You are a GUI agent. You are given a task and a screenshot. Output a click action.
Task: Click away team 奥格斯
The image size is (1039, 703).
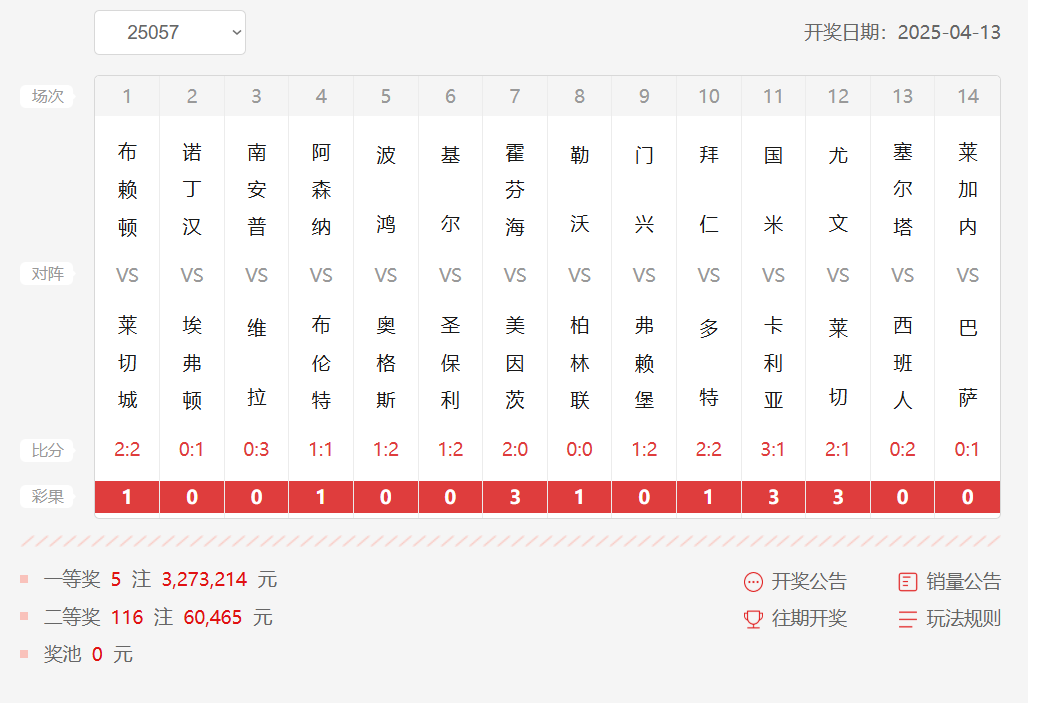click(386, 362)
